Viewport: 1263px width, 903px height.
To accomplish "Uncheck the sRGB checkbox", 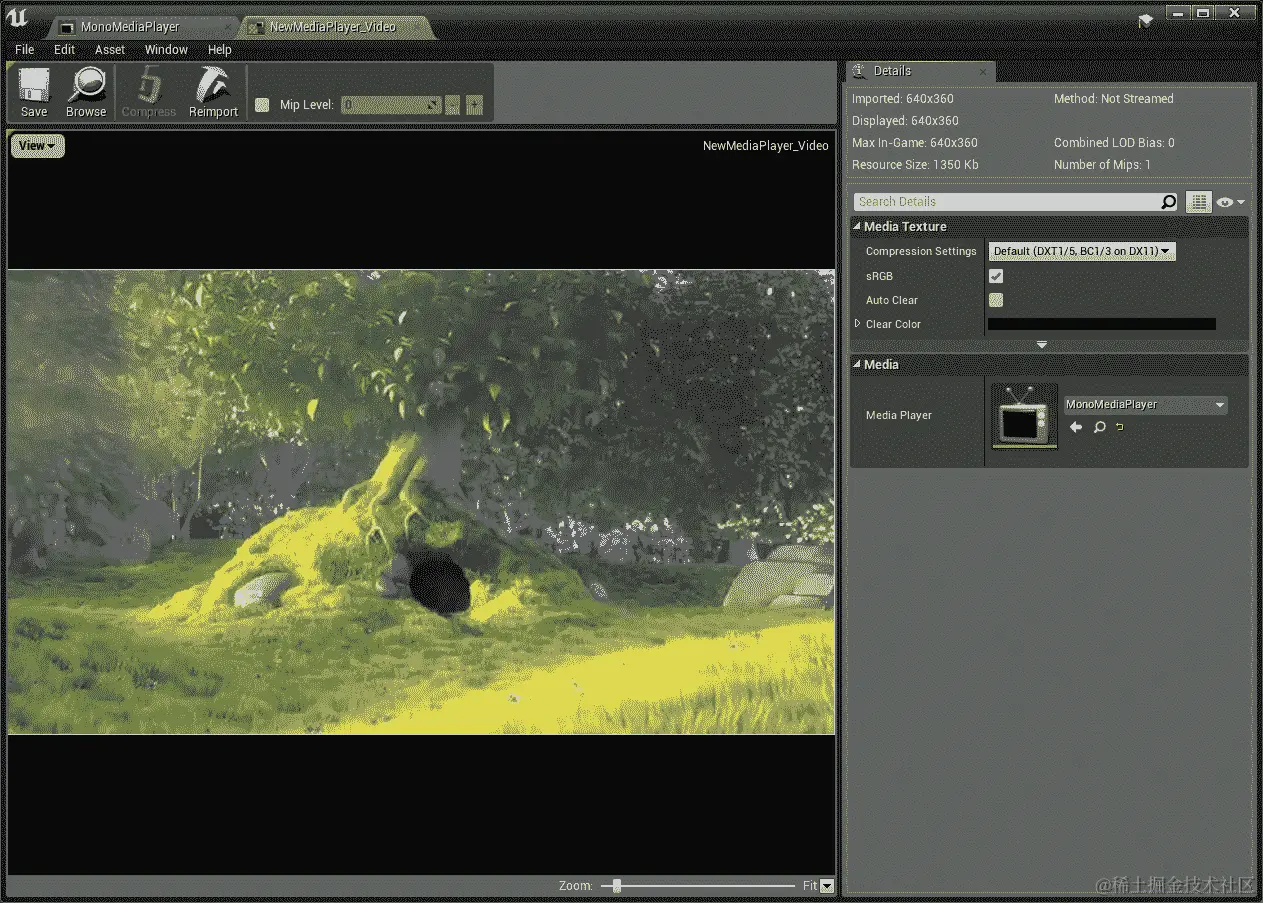I will 996,276.
